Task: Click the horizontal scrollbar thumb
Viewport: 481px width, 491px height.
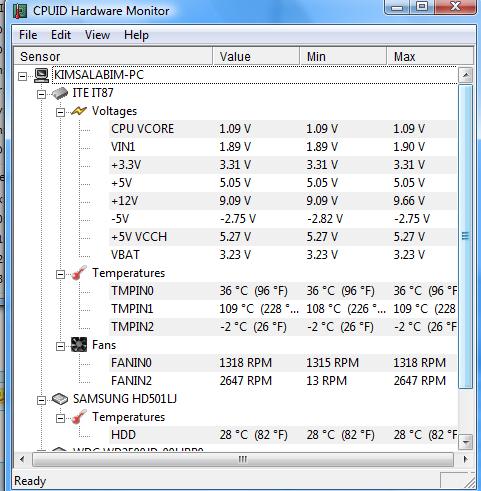Action: 243,459
